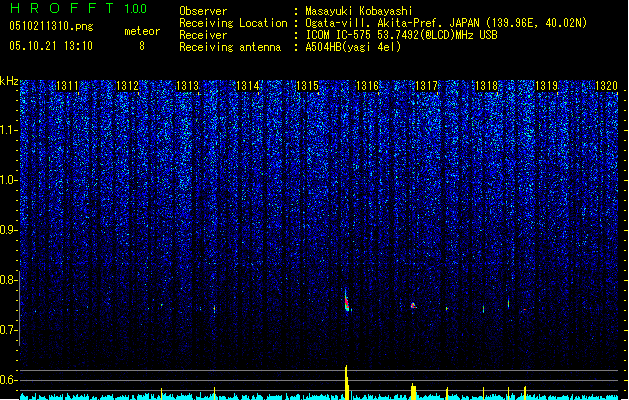This screenshot has height=400, width=629.
Task: Select the 1315 time marker
Action: [307, 86]
